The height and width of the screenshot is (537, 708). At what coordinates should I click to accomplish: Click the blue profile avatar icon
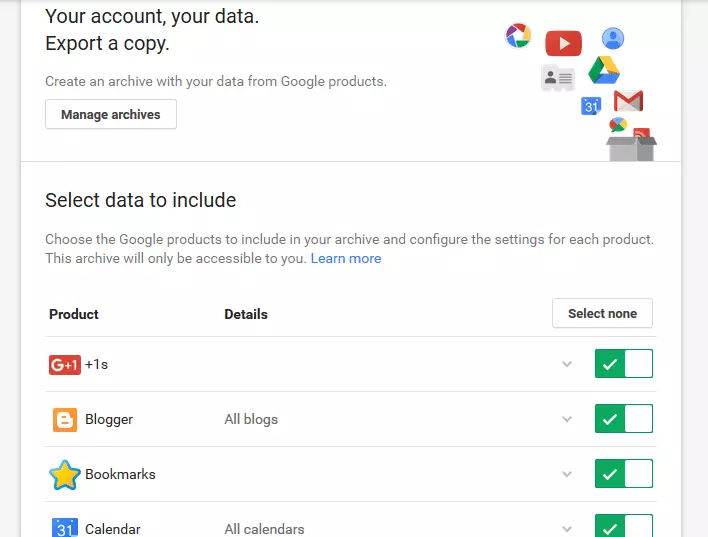[613, 38]
